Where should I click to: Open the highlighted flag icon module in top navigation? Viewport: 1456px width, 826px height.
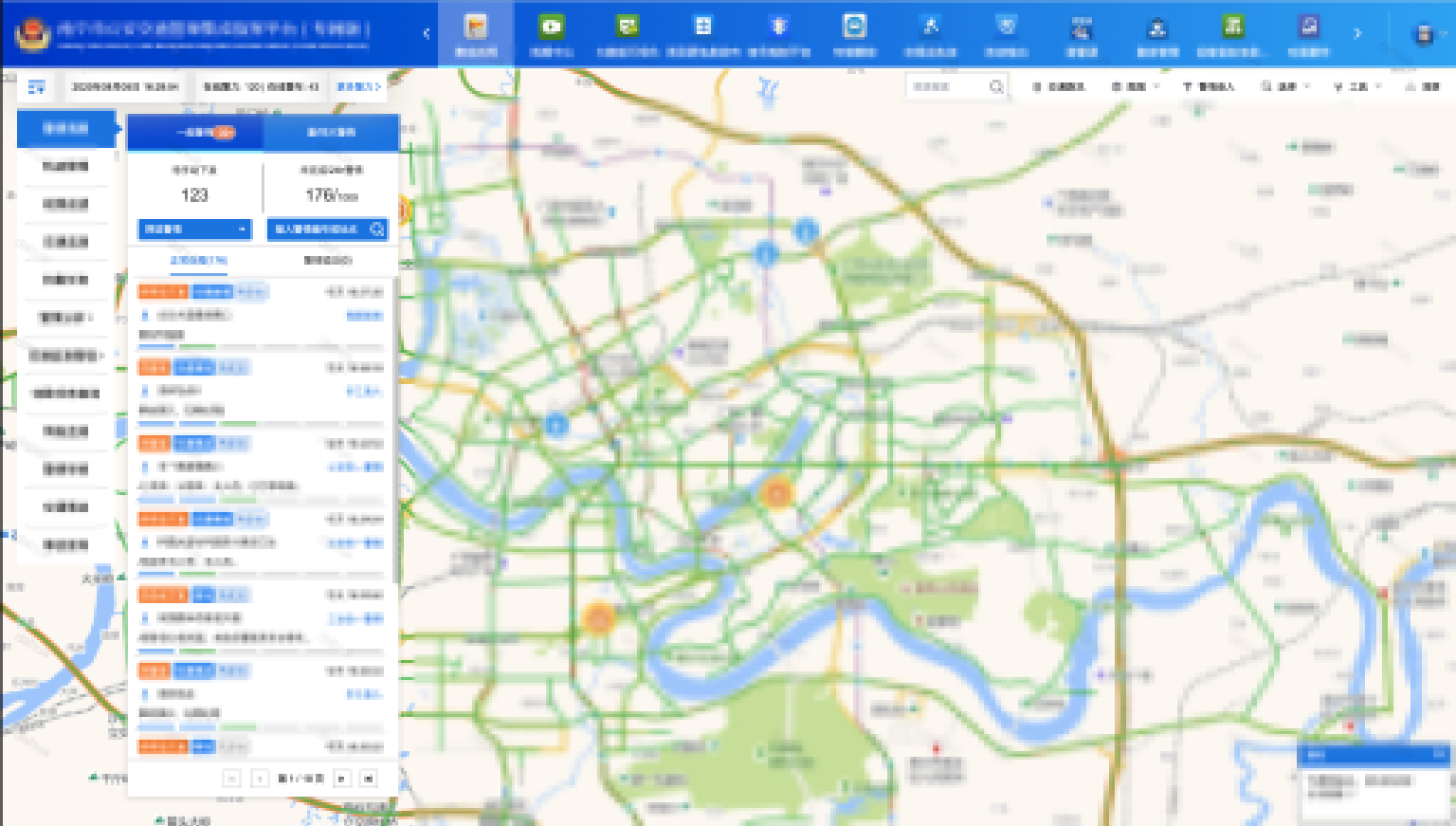476,32
